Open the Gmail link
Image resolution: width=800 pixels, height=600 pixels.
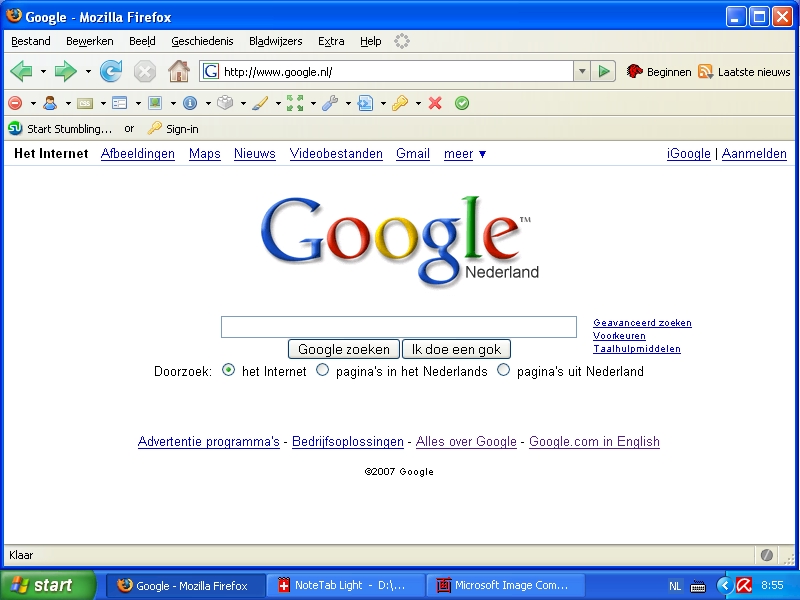click(413, 154)
